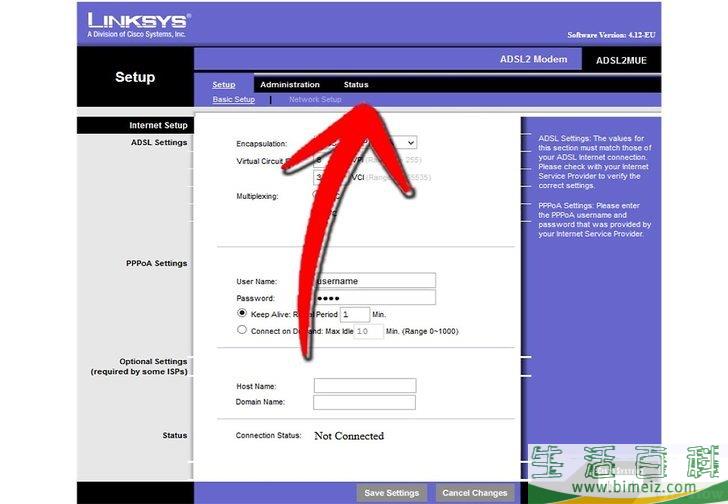The height and width of the screenshot is (504, 728).
Task: Click the Linksys logo
Action: [139, 25]
